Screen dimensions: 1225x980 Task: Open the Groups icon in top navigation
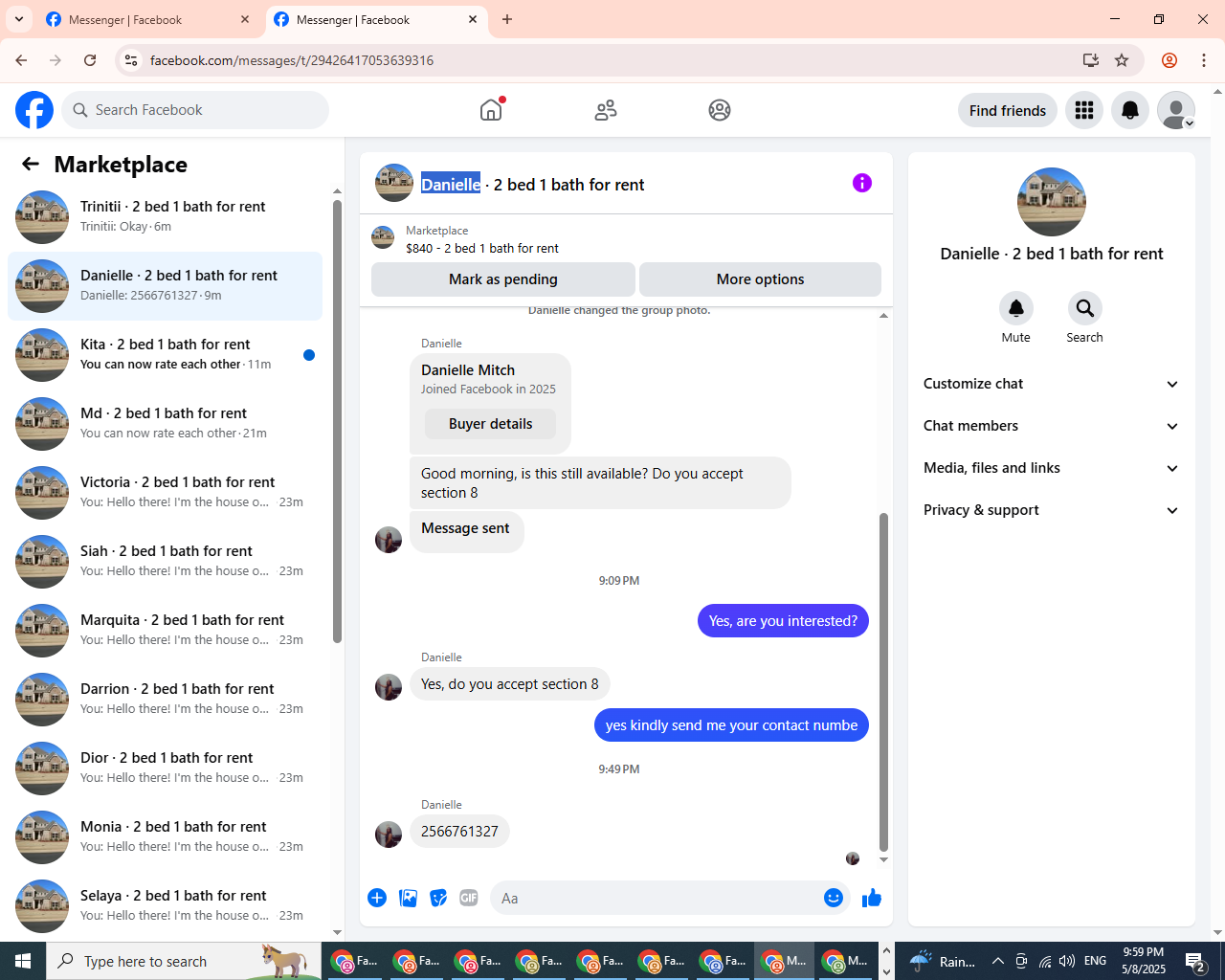pyautogui.click(x=720, y=110)
